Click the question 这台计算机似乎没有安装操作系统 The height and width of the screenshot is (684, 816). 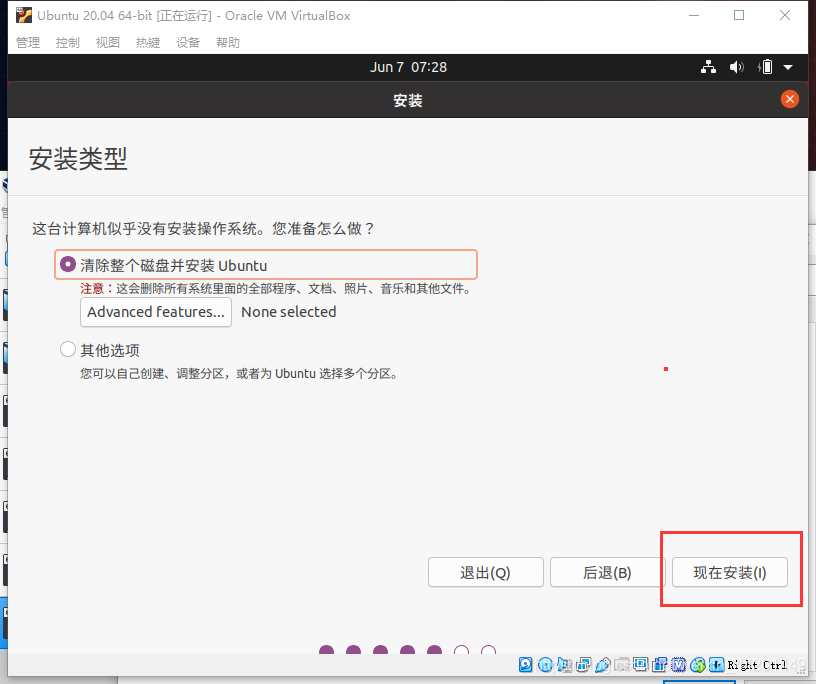pyautogui.click(x=203, y=229)
